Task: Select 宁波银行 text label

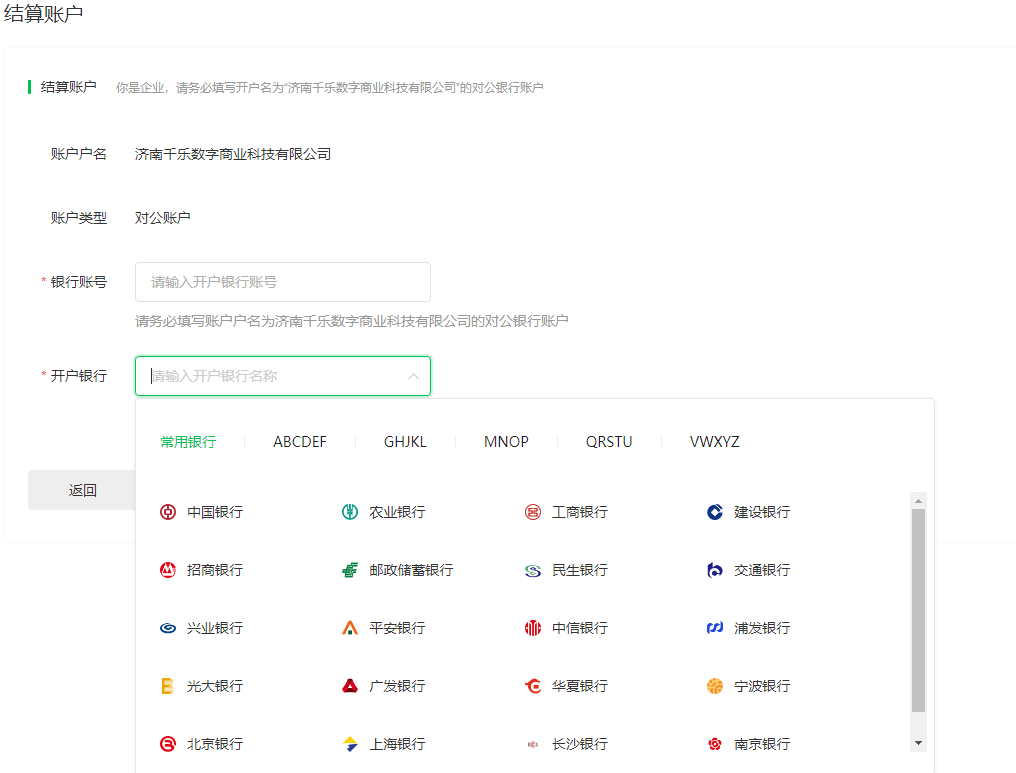Action: point(762,686)
